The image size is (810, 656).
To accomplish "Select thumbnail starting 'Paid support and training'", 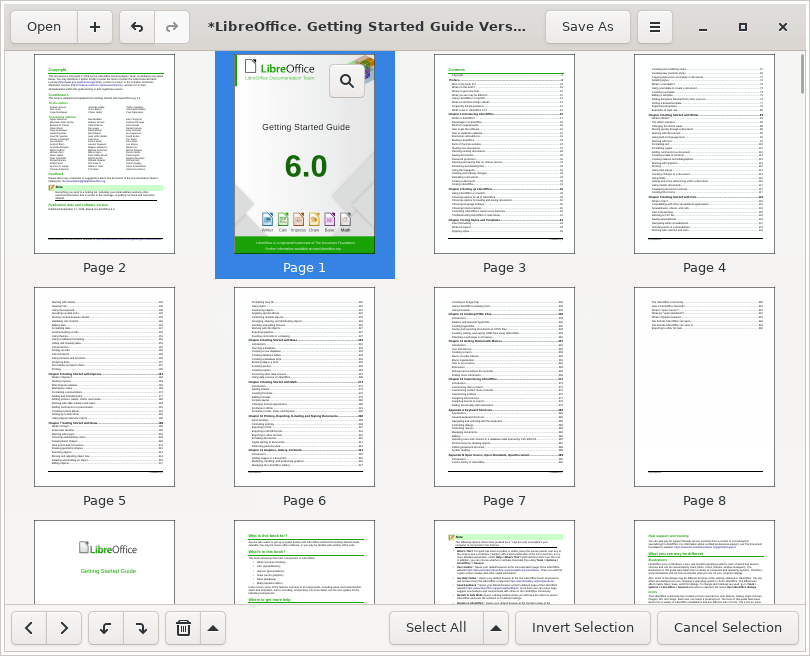I will [x=704, y=562].
